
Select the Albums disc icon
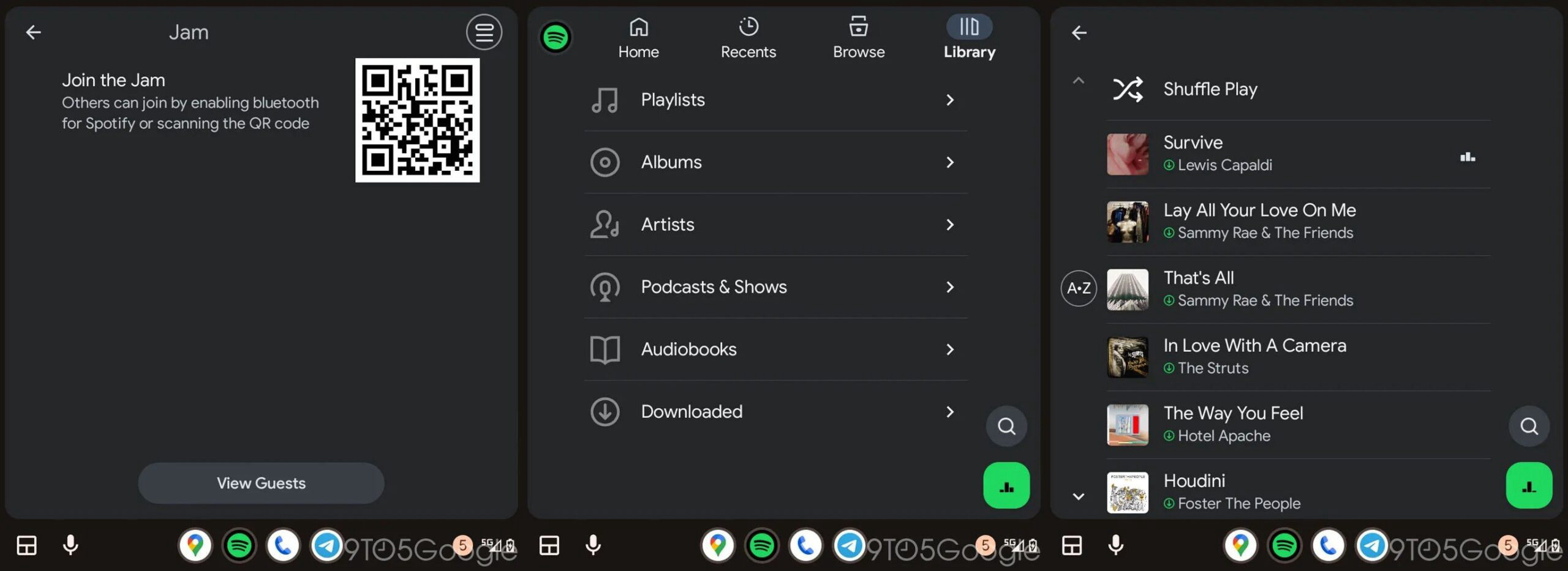click(605, 162)
